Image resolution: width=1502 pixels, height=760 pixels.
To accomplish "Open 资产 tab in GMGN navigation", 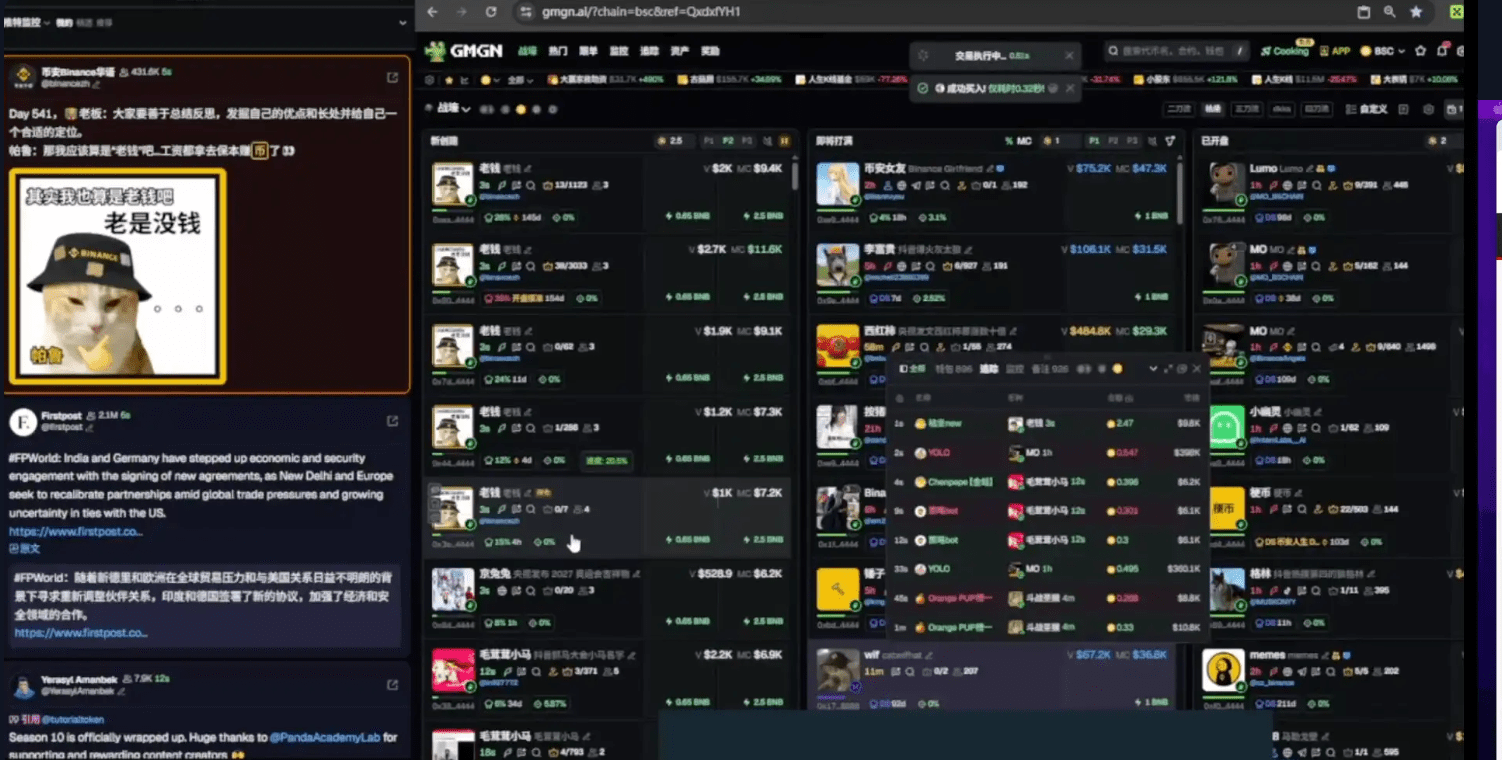I will [x=679, y=51].
